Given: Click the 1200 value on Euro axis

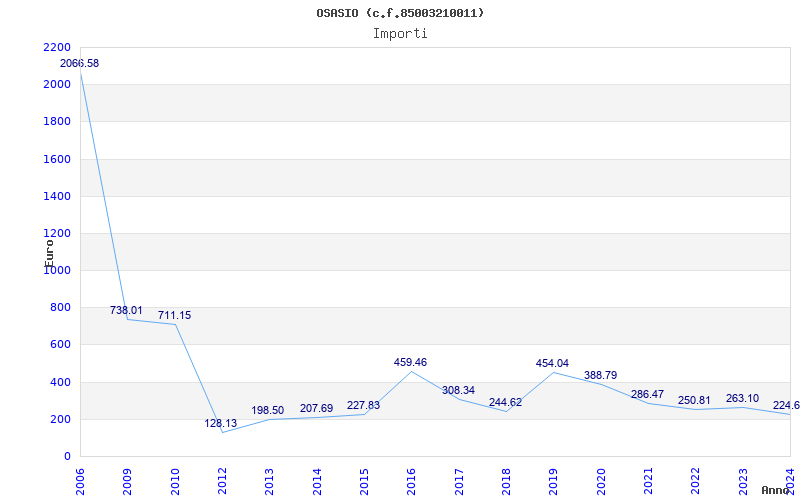Looking at the screenshot, I should 57,234.
